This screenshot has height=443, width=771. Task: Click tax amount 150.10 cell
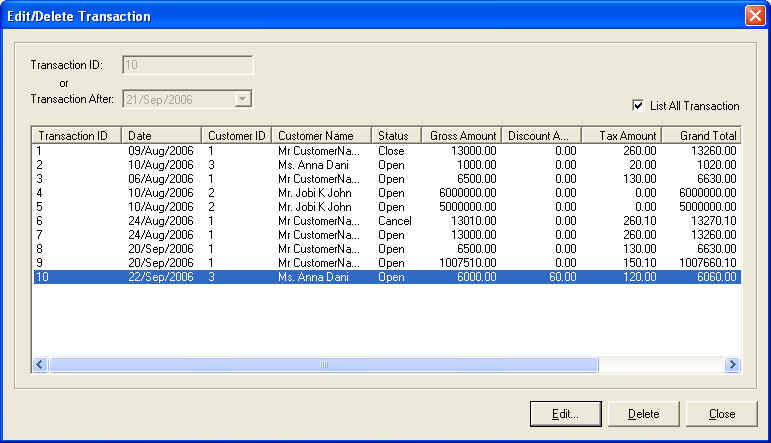[x=640, y=263]
